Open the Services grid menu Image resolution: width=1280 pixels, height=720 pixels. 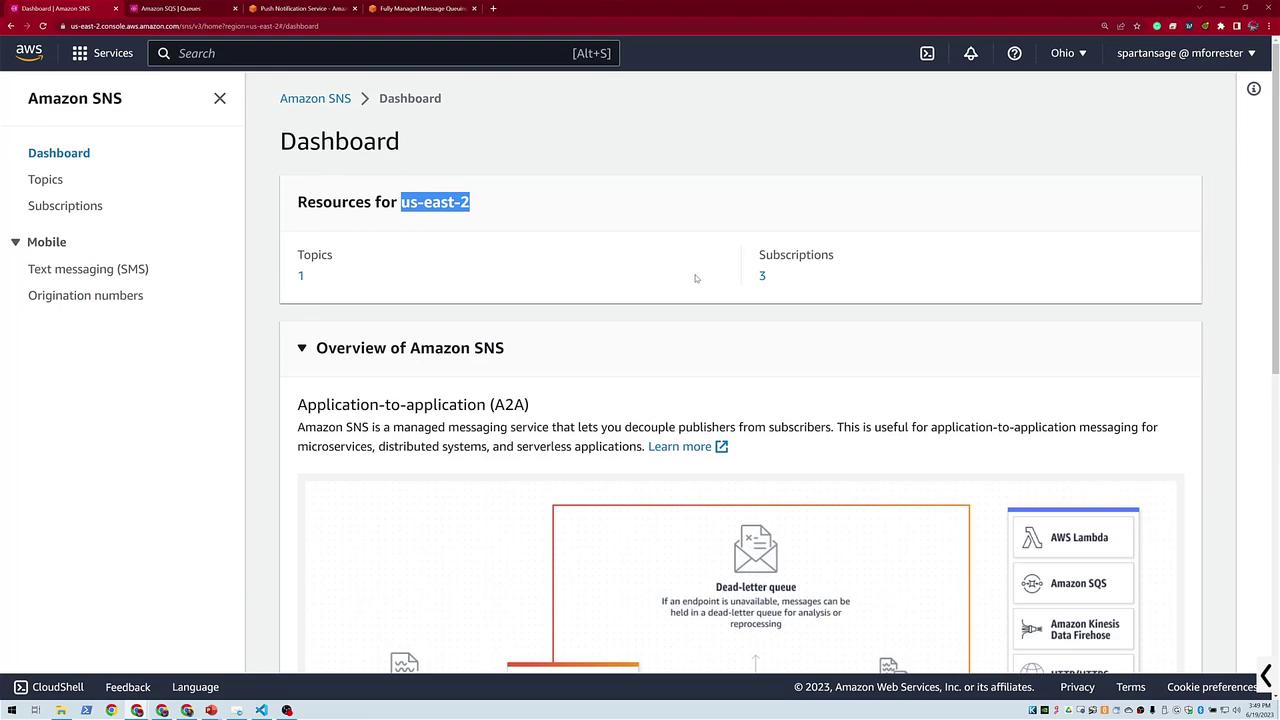point(102,53)
